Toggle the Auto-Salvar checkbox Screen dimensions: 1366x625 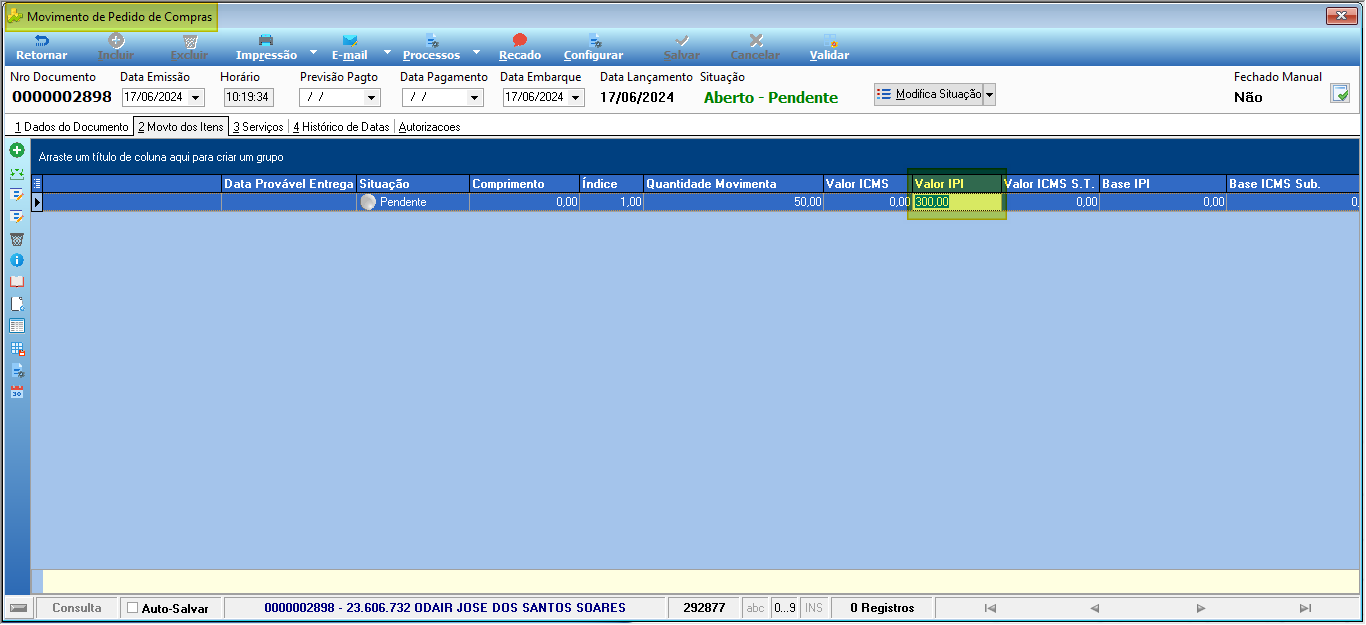tap(133, 608)
